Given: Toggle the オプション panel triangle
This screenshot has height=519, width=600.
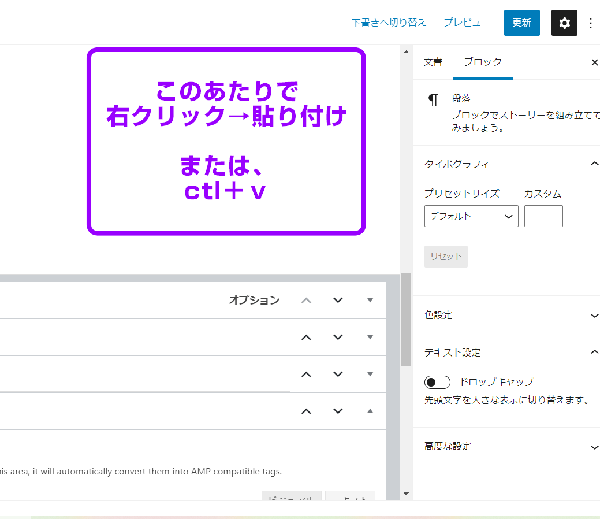Looking at the screenshot, I should pyautogui.click(x=369, y=300).
